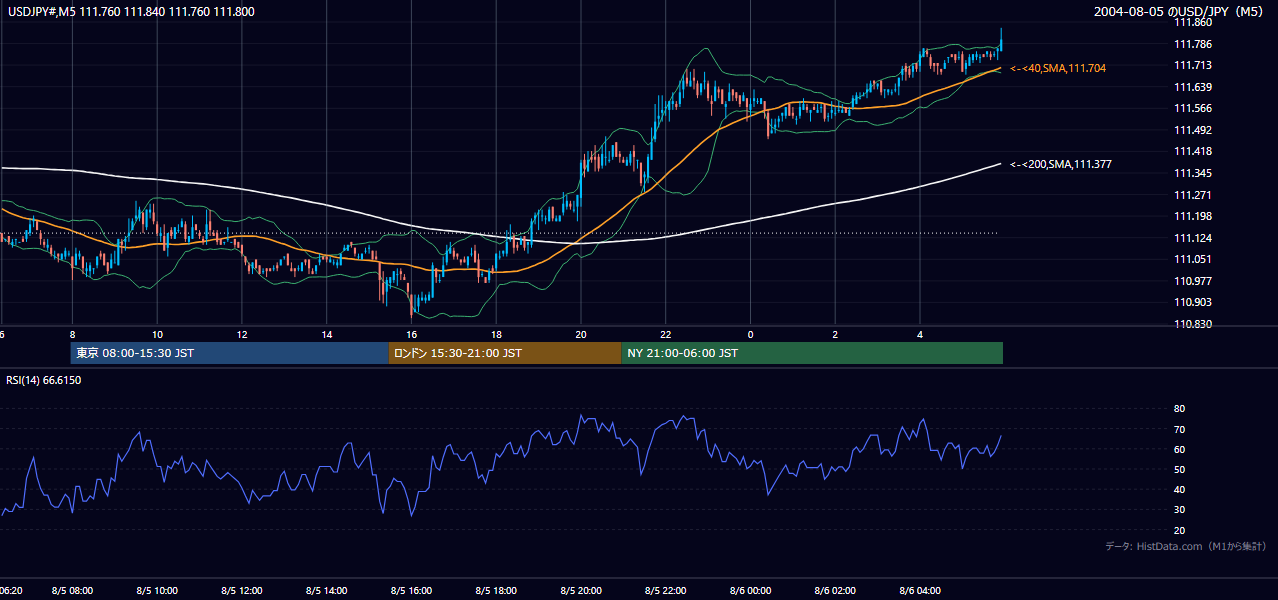The image size is (1278, 600).
Task: Click price axis value 110.903
Action: pos(1192,302)
